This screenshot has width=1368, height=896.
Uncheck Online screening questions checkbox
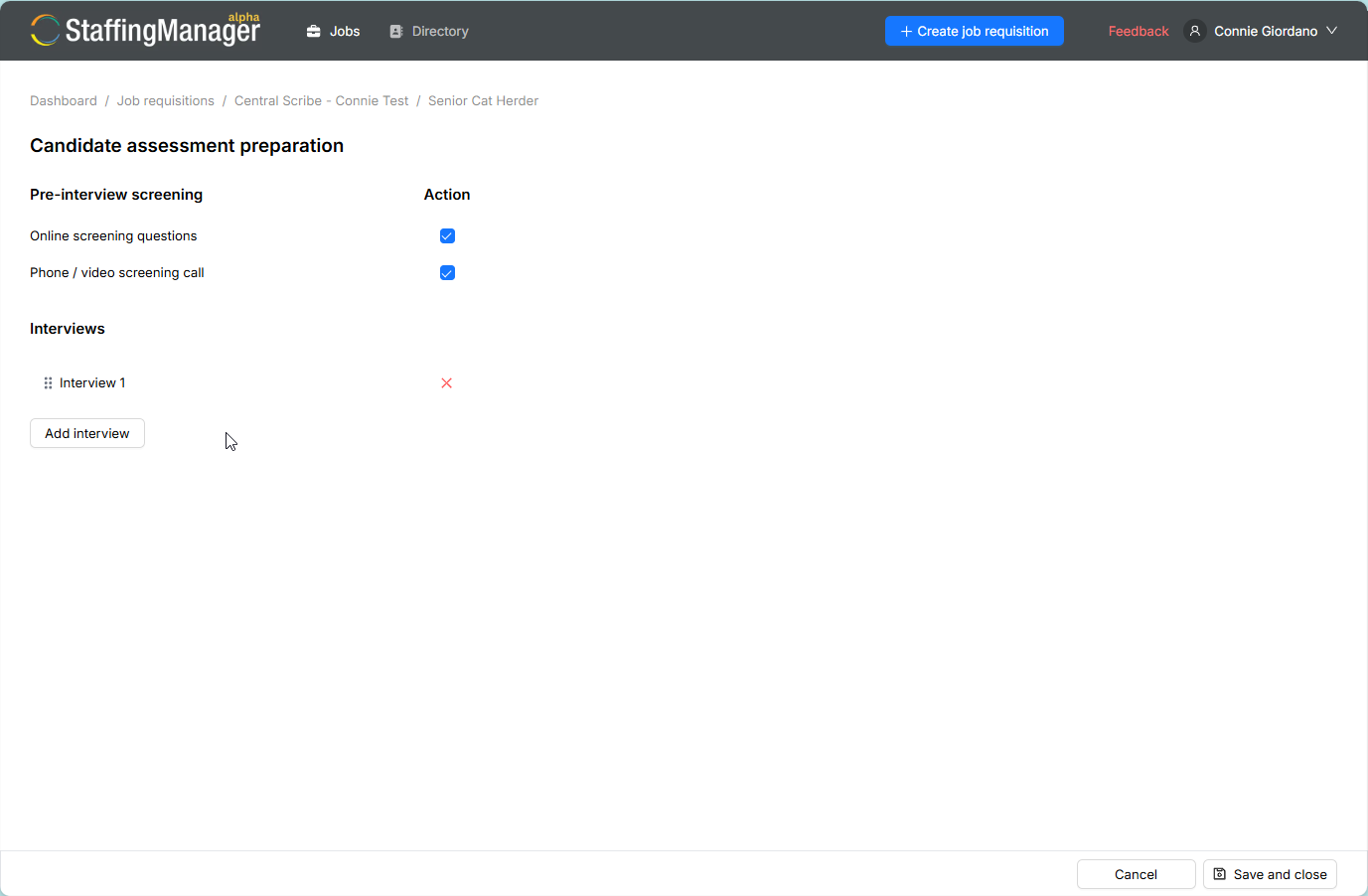(x=447, y=235)
